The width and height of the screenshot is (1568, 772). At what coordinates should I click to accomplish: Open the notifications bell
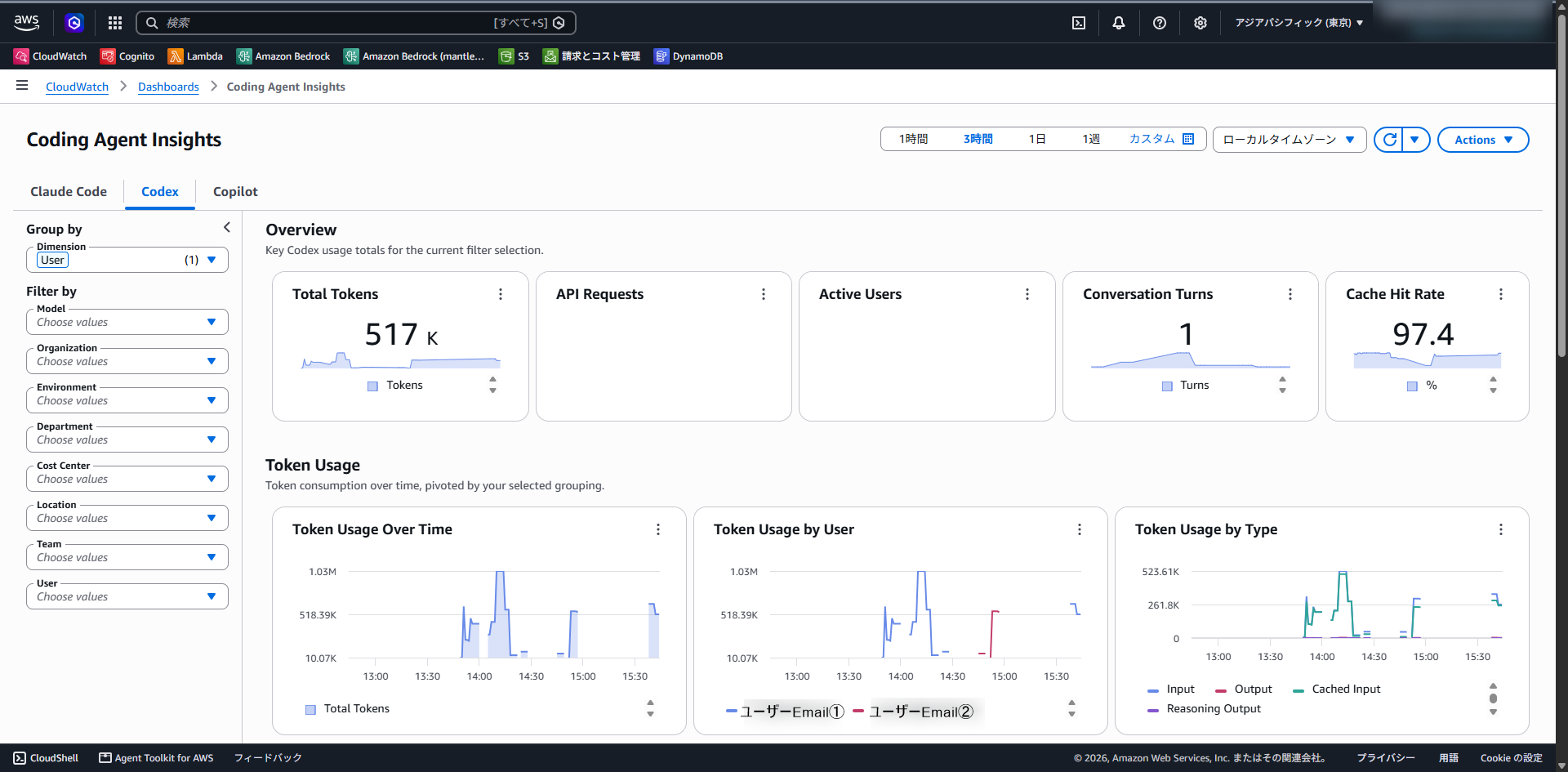1119,23
